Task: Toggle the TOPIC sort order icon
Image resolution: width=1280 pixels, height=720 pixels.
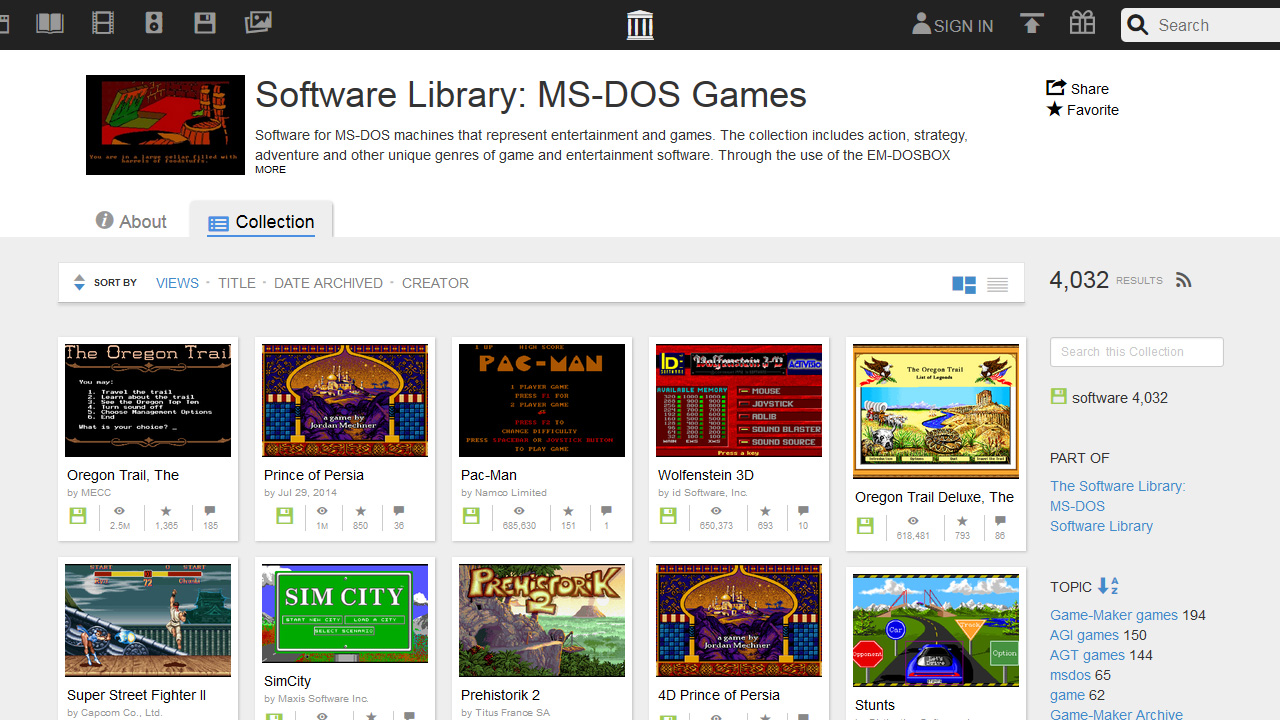Action: click(x=1108, y=586)
